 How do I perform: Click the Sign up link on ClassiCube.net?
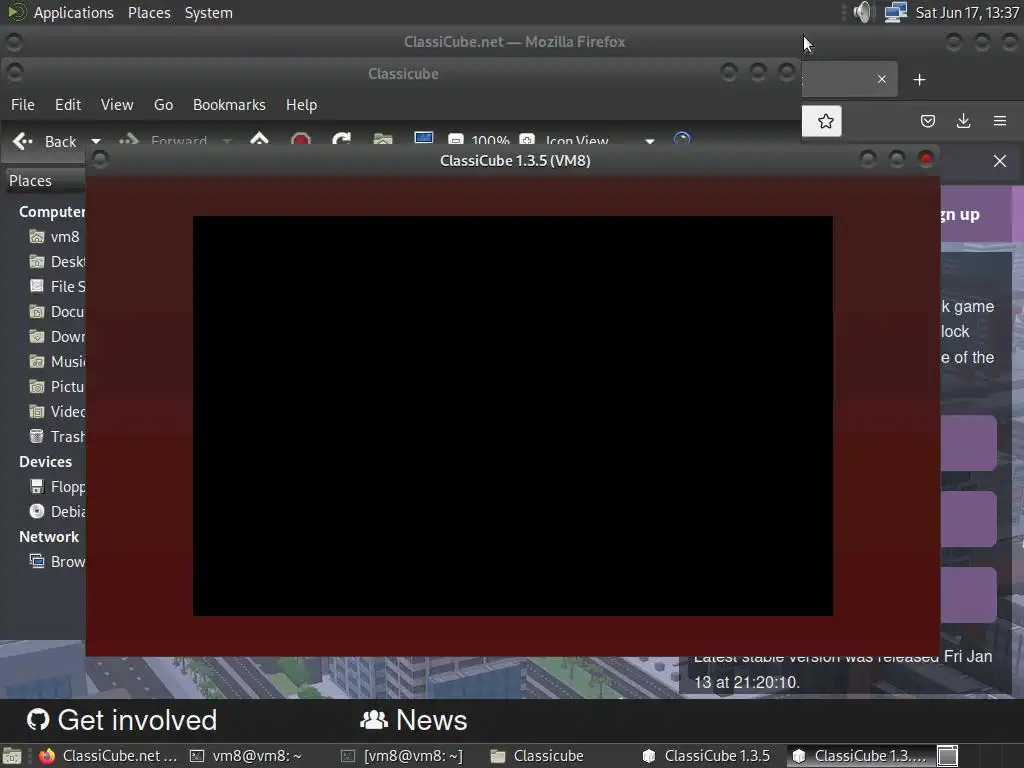click(961, 214)
